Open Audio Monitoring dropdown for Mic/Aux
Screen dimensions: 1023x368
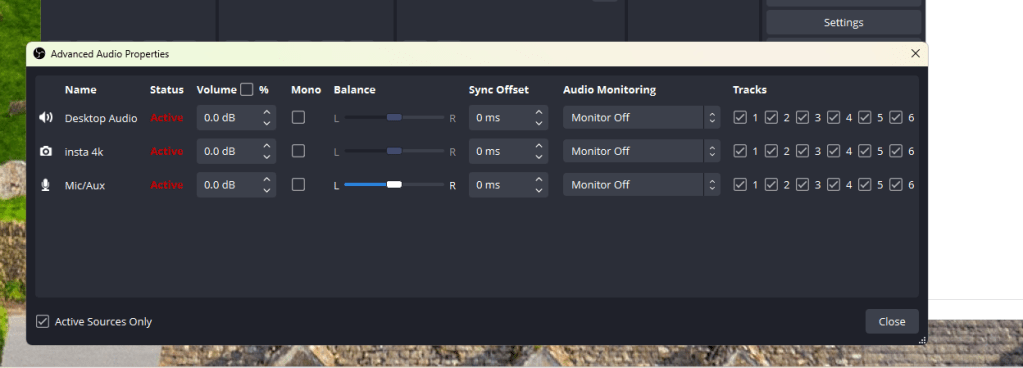[641, 185]
